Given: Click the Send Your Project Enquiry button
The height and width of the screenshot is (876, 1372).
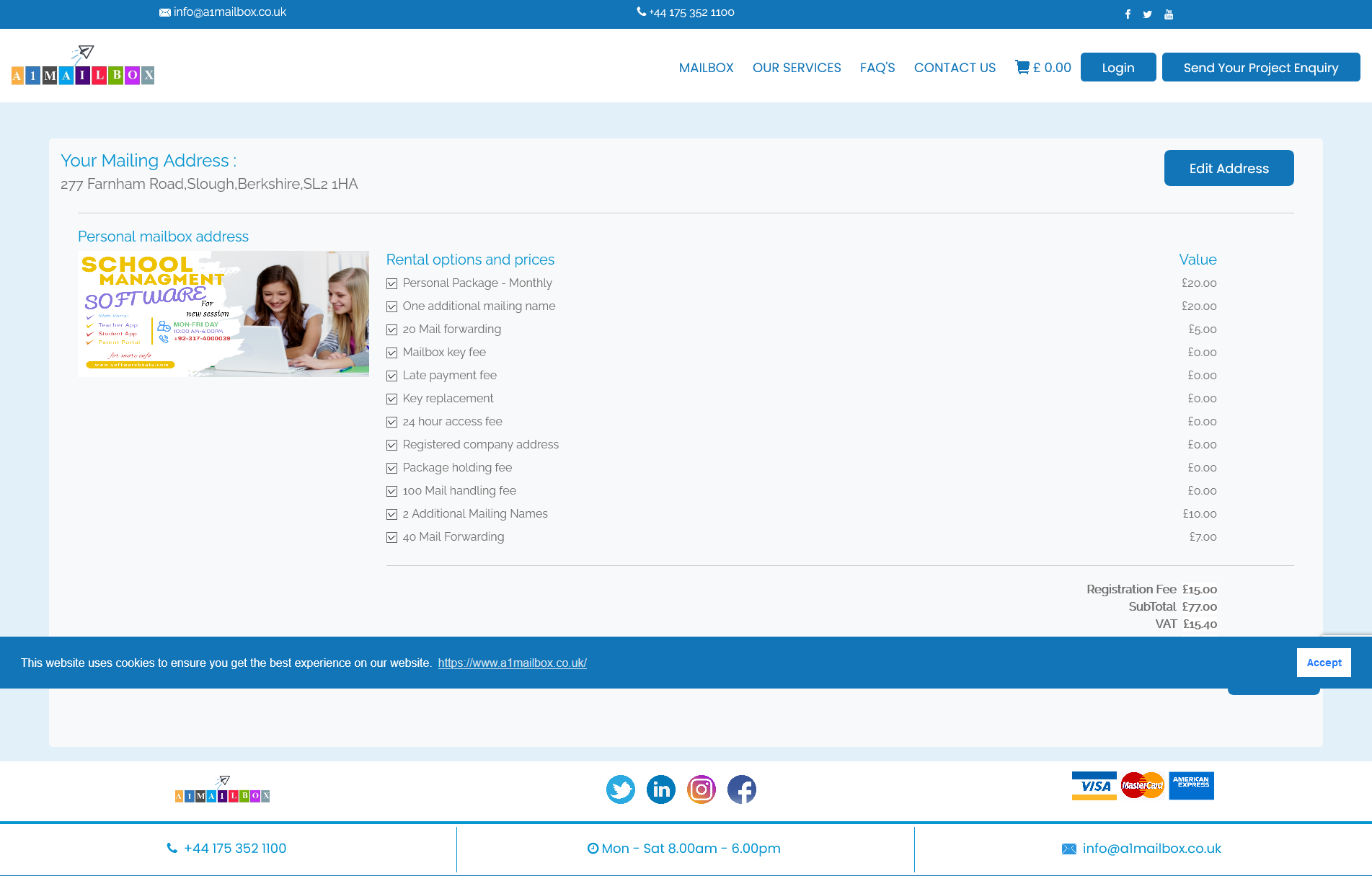Looking at the screenshot, I should (1260, 67).
